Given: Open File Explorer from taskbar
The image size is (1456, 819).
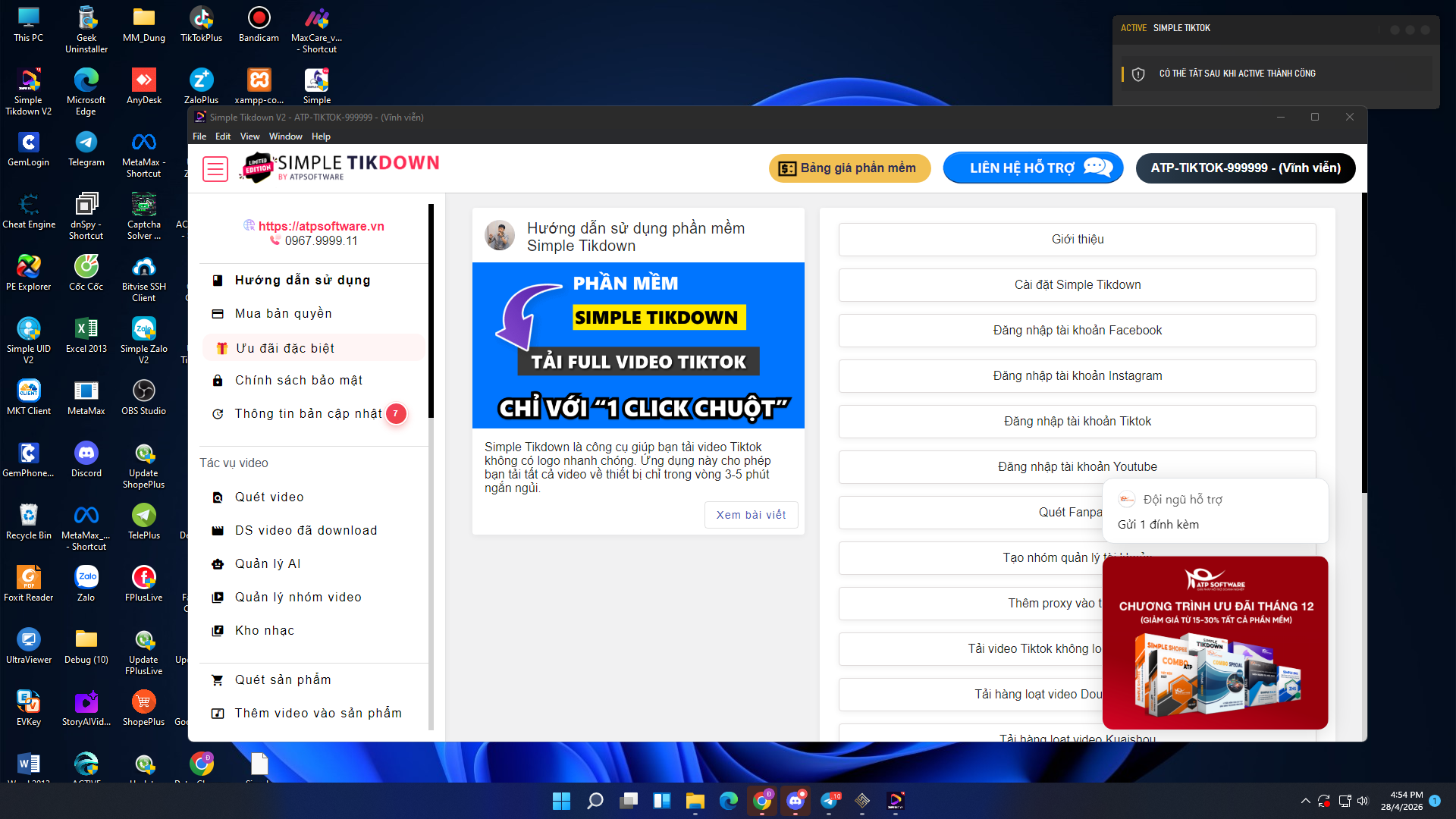Looking at the screenshot, I should point(695,801).
